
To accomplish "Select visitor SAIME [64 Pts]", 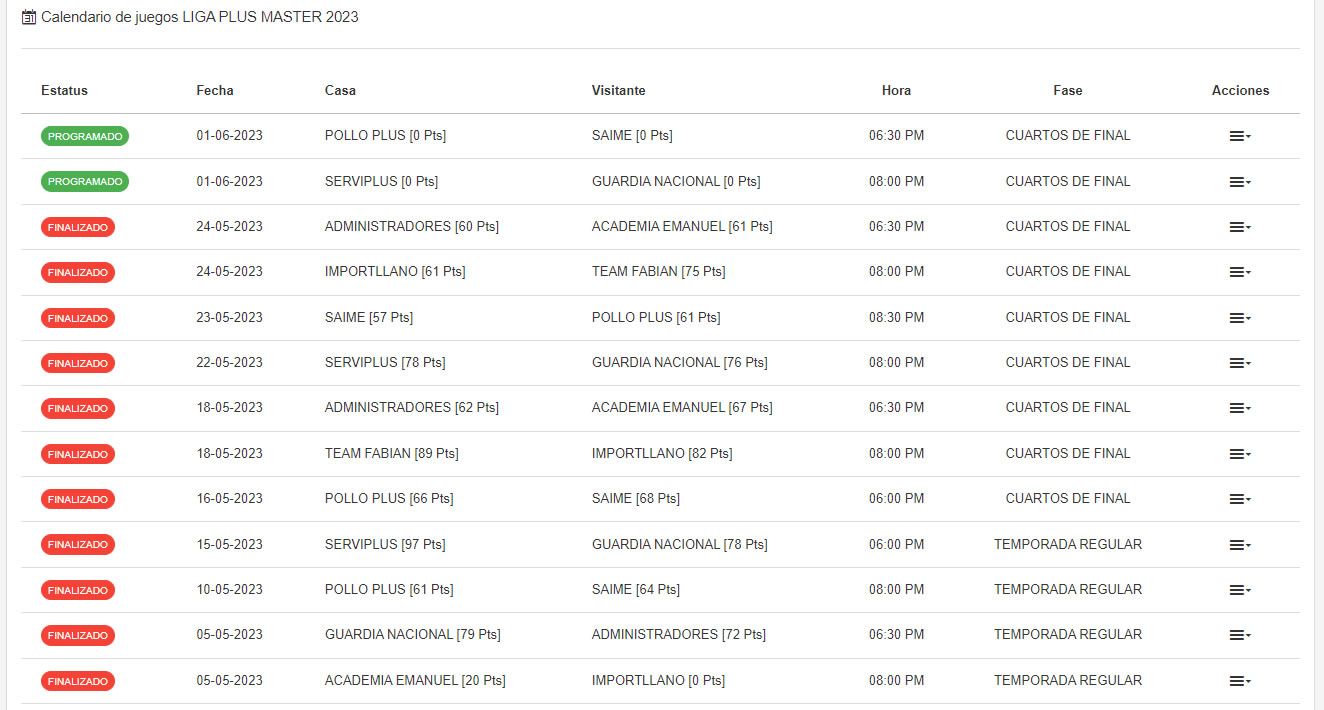I will [x=636, y=590].
